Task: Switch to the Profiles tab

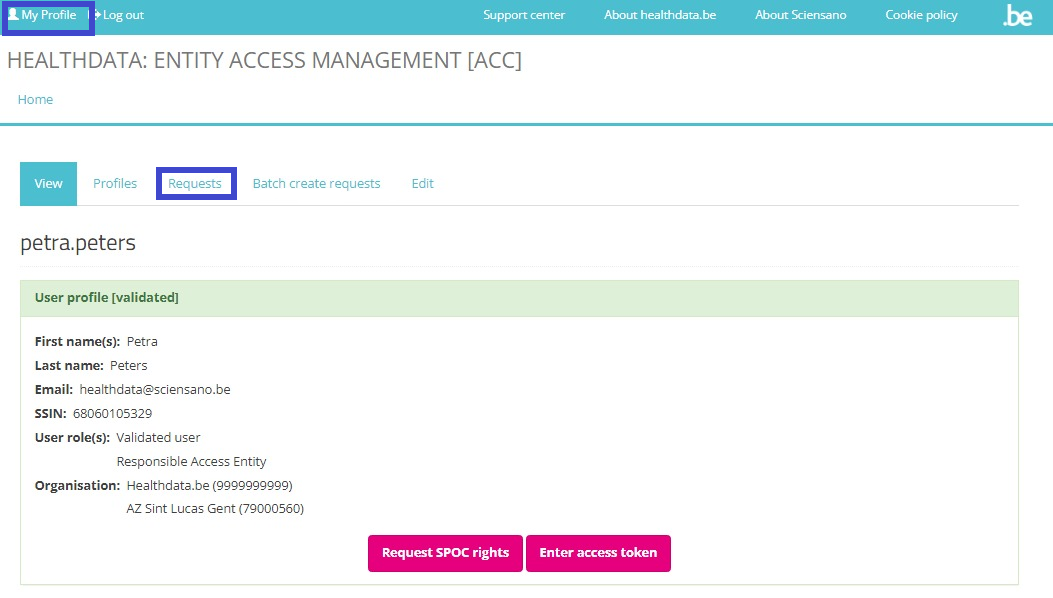Action: [115, 184]
